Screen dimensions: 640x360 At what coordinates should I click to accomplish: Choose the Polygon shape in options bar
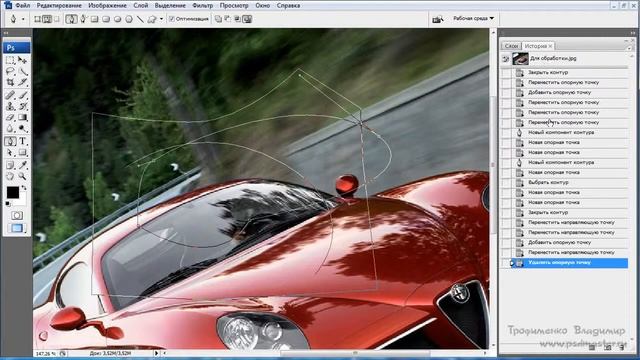point(129,19)
